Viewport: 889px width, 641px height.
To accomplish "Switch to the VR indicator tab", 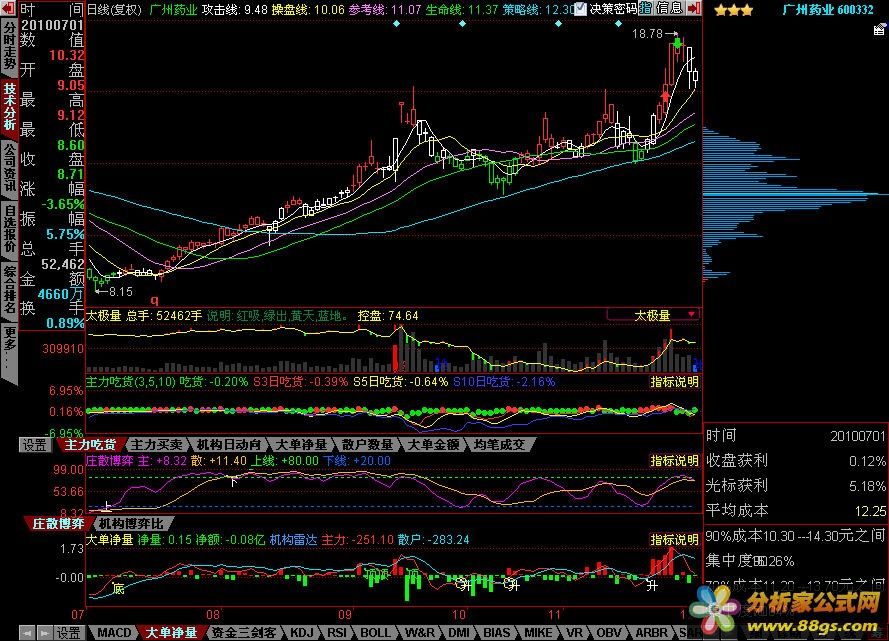I will 574,632.
